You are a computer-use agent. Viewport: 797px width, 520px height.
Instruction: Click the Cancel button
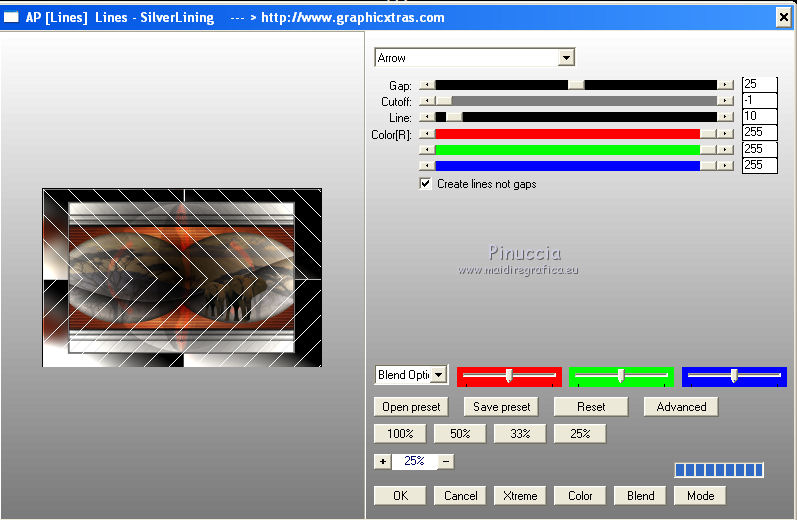(x=460, y=495)
